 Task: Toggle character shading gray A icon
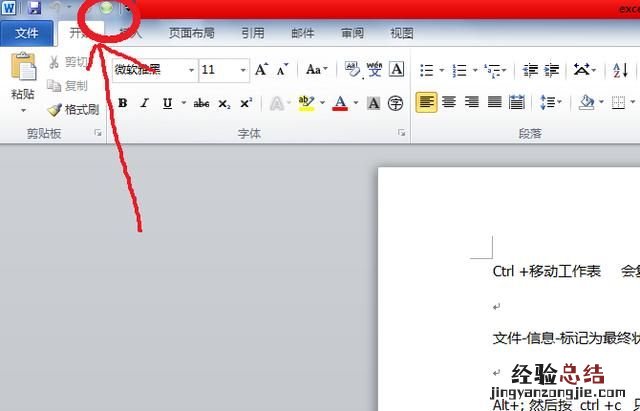pos(373,103)
